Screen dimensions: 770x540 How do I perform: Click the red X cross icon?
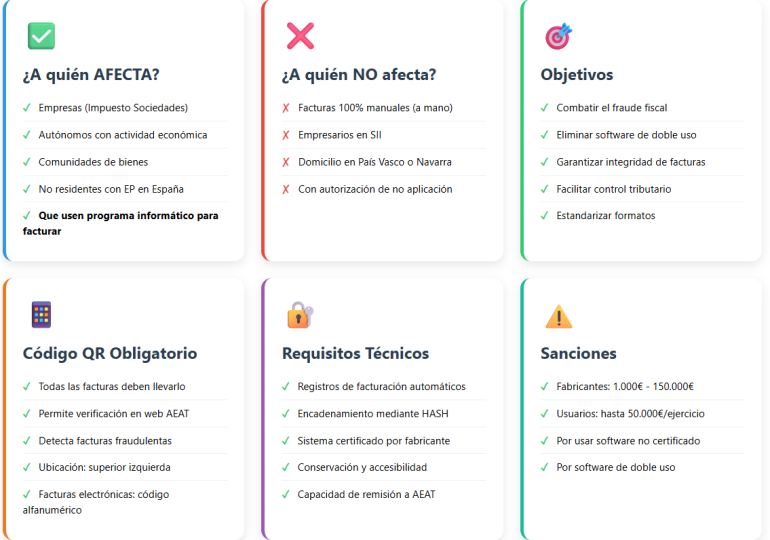300,36
